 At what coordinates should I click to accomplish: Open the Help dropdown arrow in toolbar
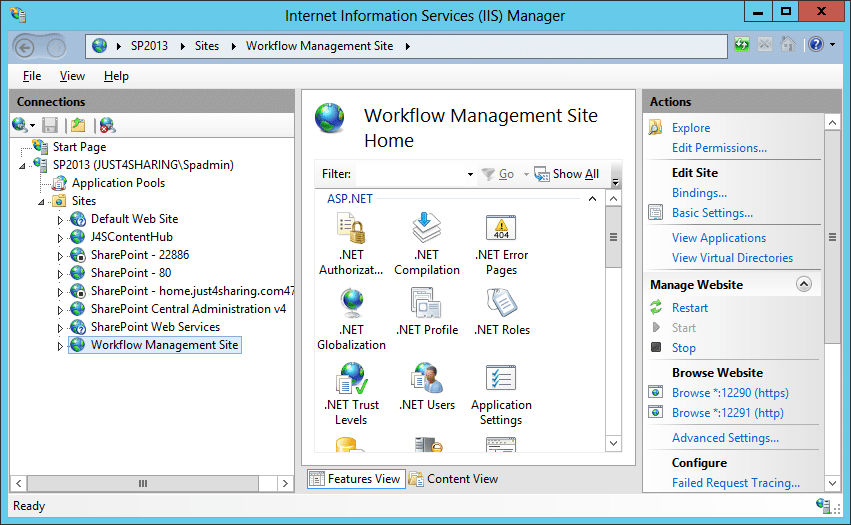click(832, 45)
